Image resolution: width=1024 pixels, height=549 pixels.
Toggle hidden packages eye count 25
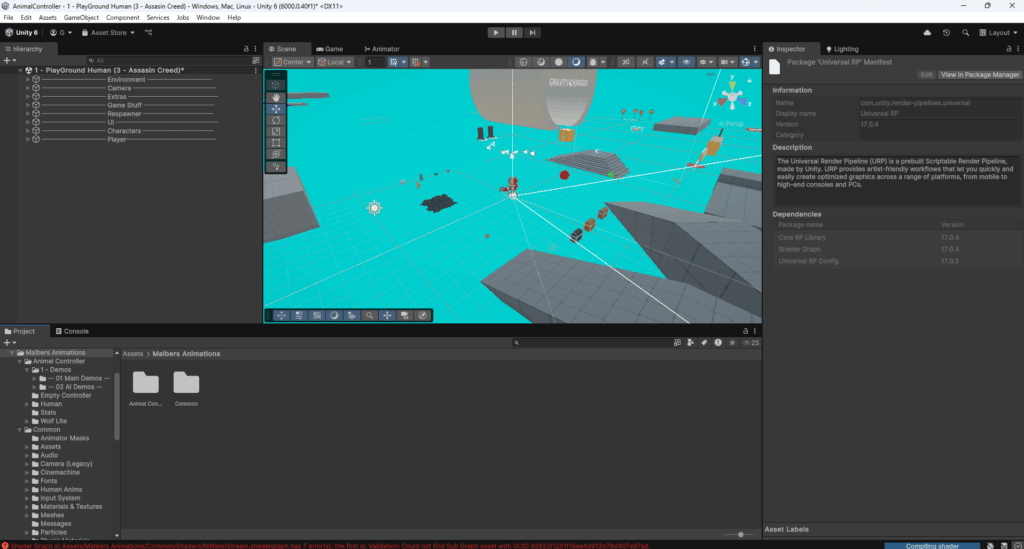[751, 343]
